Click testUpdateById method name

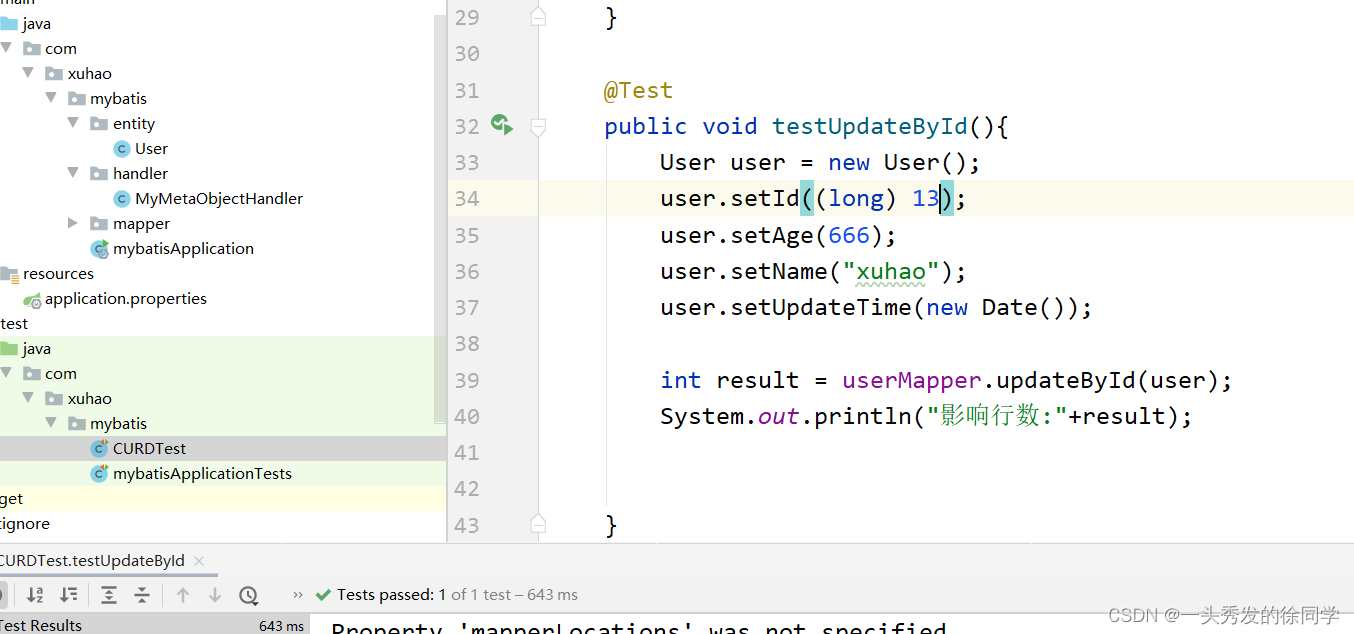tap(870, 126)
